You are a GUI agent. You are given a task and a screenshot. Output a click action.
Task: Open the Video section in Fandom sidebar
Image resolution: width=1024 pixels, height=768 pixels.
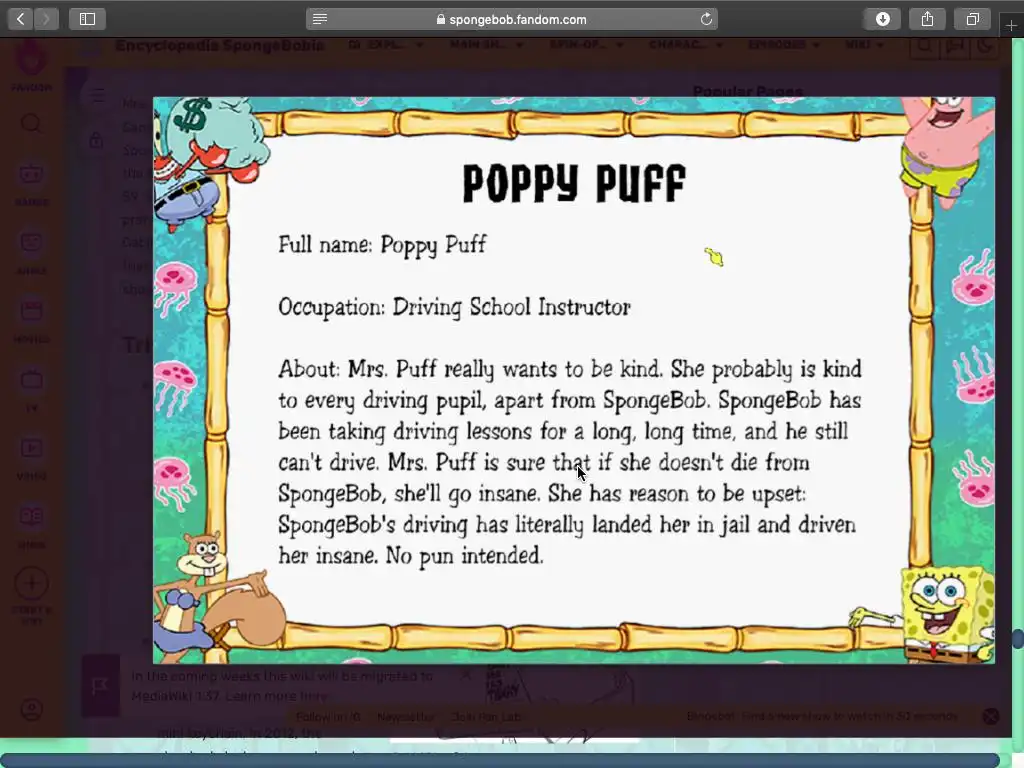31,457
